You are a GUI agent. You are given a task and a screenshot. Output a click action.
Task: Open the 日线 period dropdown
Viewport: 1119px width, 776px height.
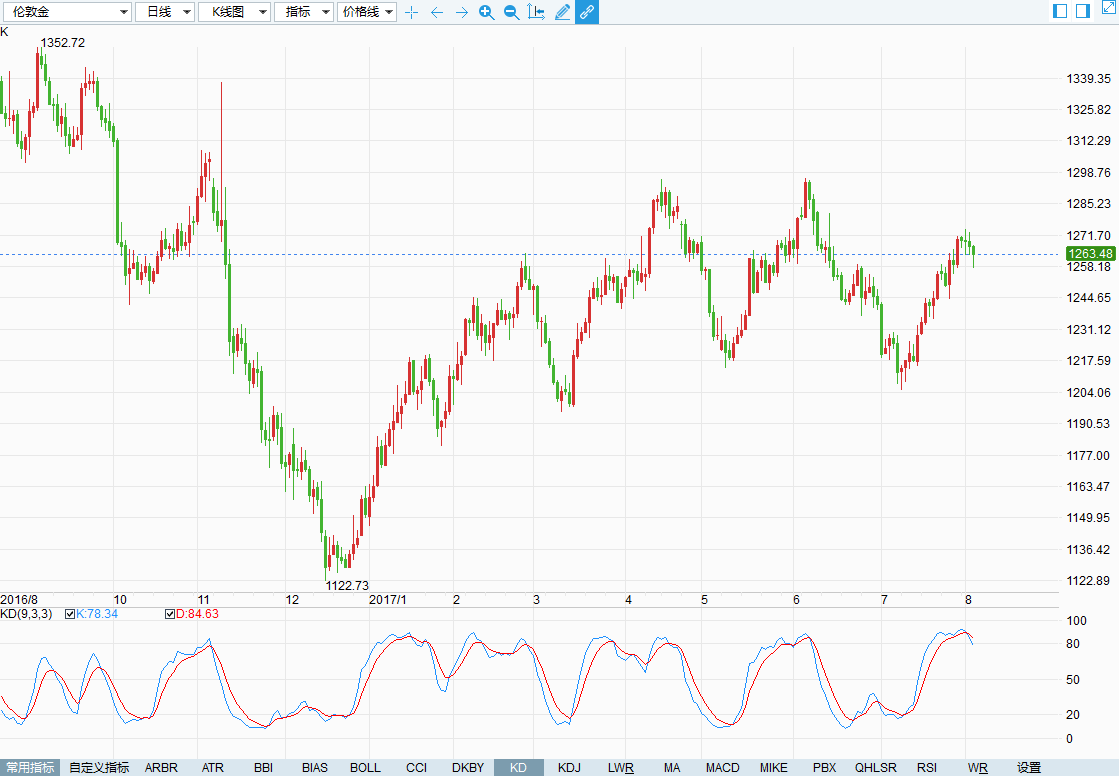(x=165, y=12)
